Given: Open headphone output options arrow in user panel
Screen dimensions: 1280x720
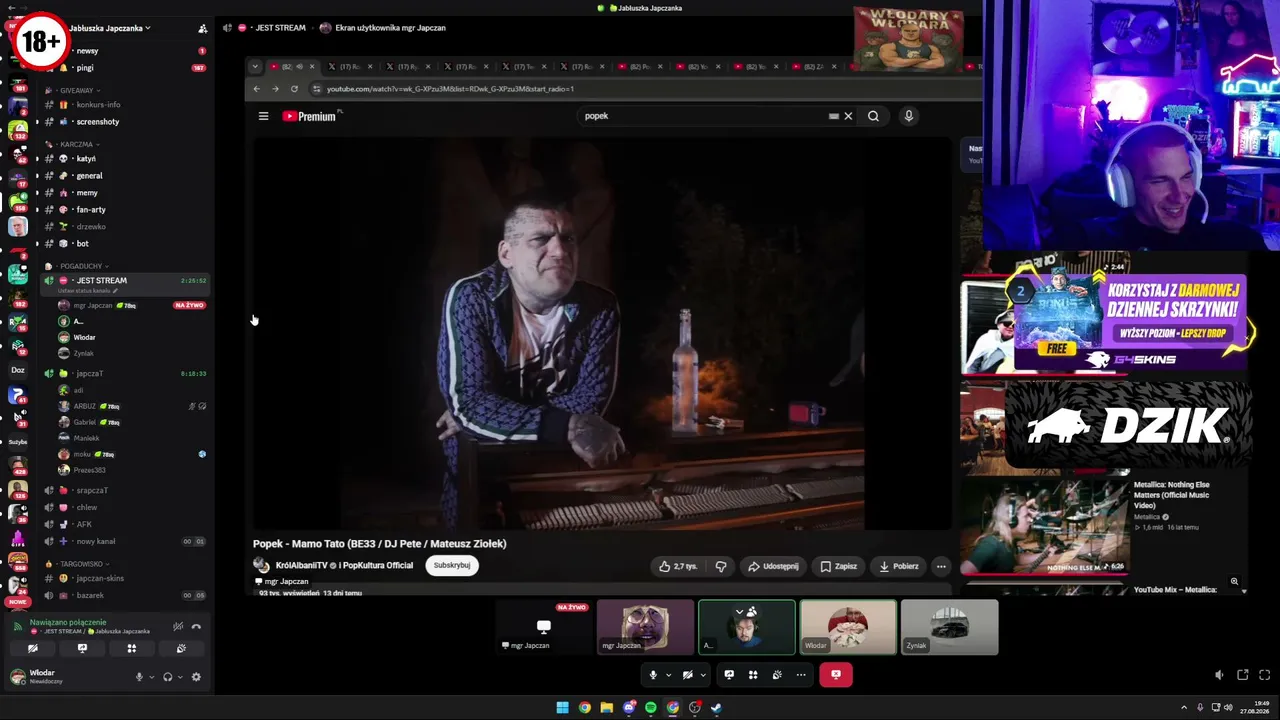Looking at the screenshot, I should click(x=180, y=677).
